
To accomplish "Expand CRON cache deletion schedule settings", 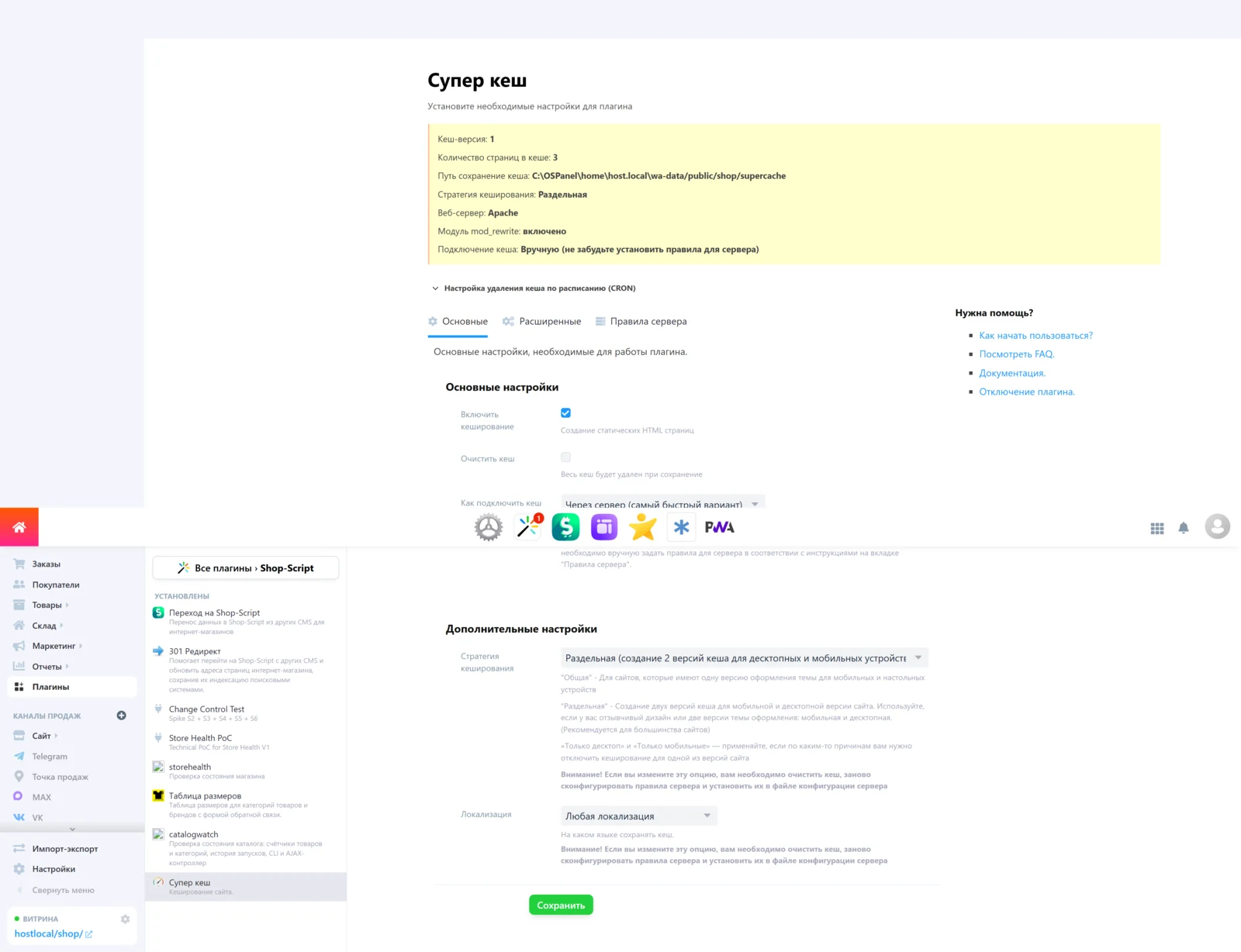I will (534, 288).
